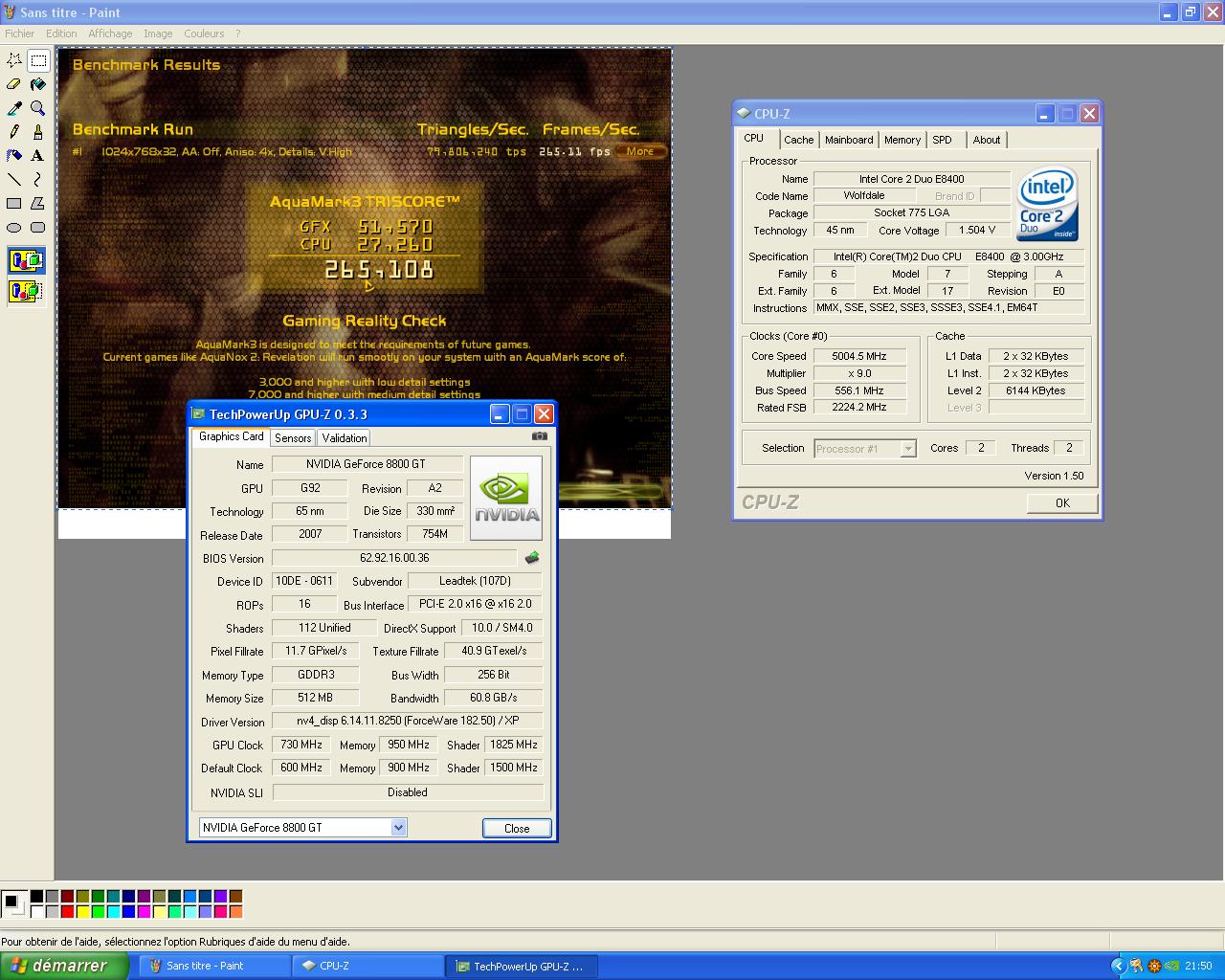Choose the Line tool
1225x980 pixels.
[14, 179]
